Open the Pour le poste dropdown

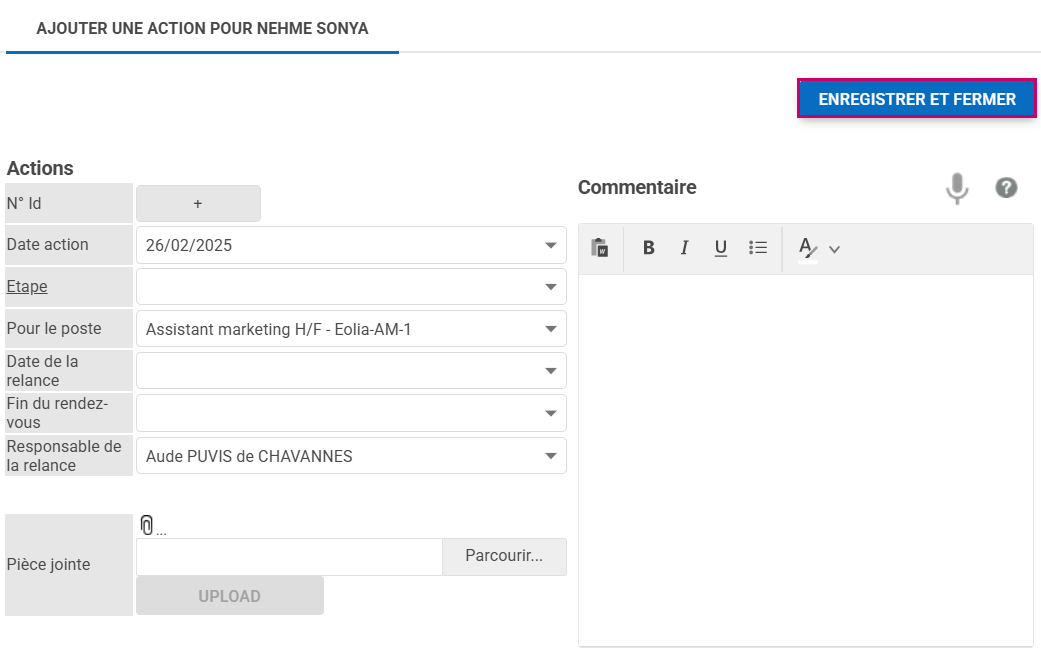tap(550, 329)
